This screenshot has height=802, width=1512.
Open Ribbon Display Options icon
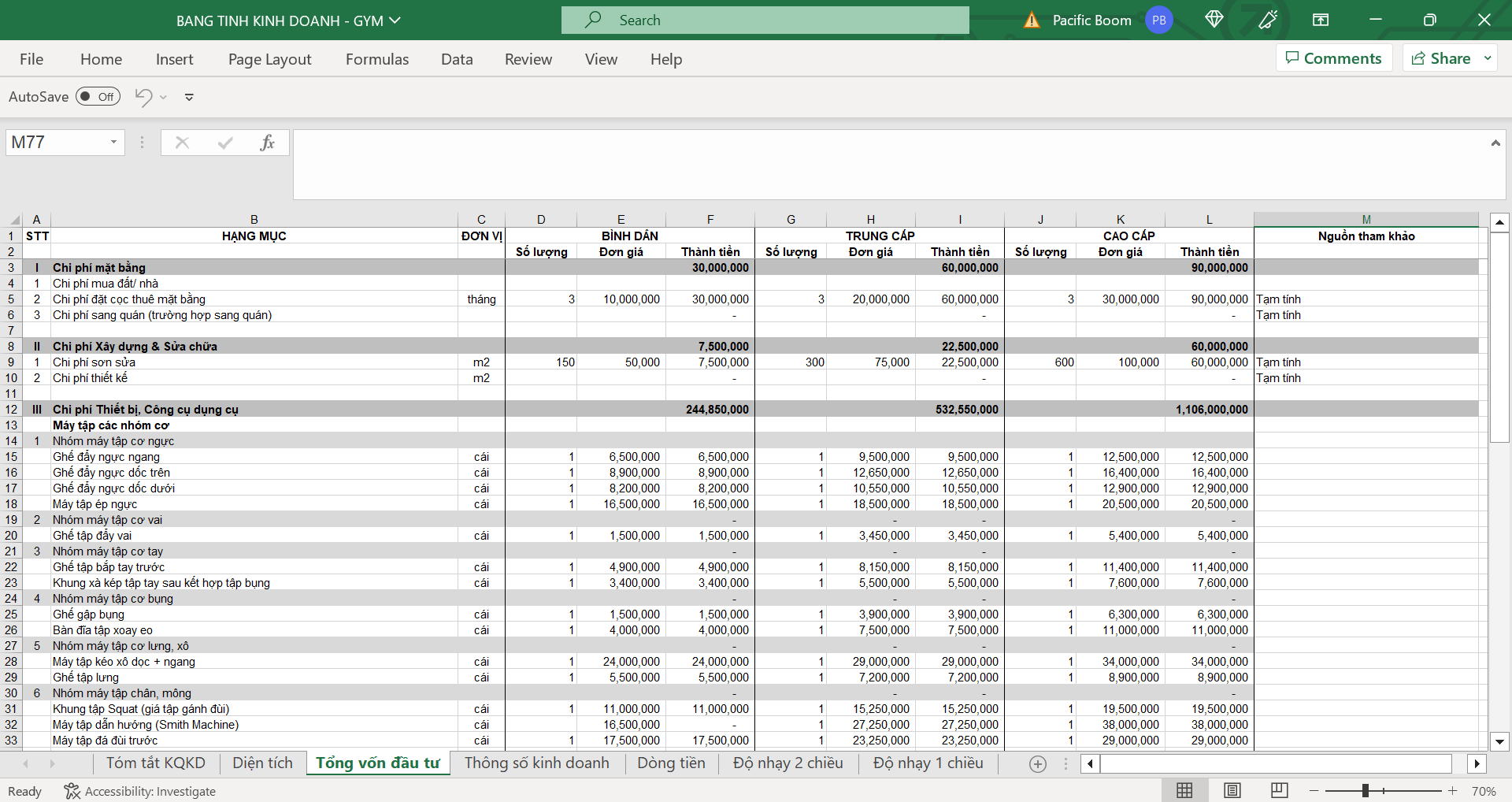pyautogui.click(x=1321, y=20)
